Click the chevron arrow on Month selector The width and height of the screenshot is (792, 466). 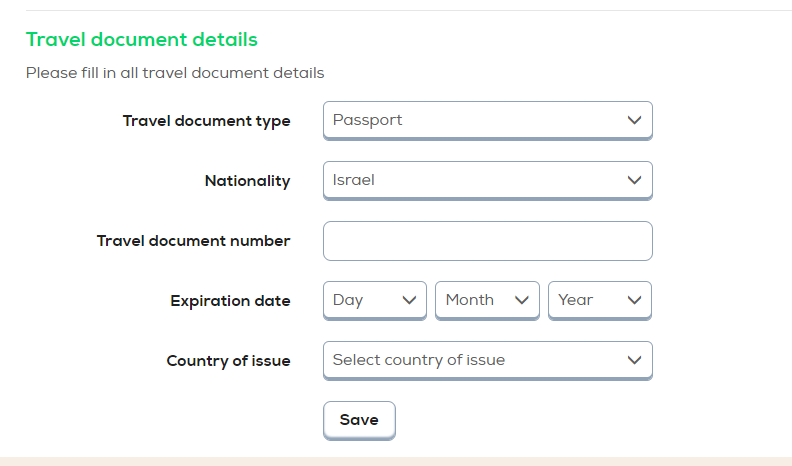pos(521,300)
